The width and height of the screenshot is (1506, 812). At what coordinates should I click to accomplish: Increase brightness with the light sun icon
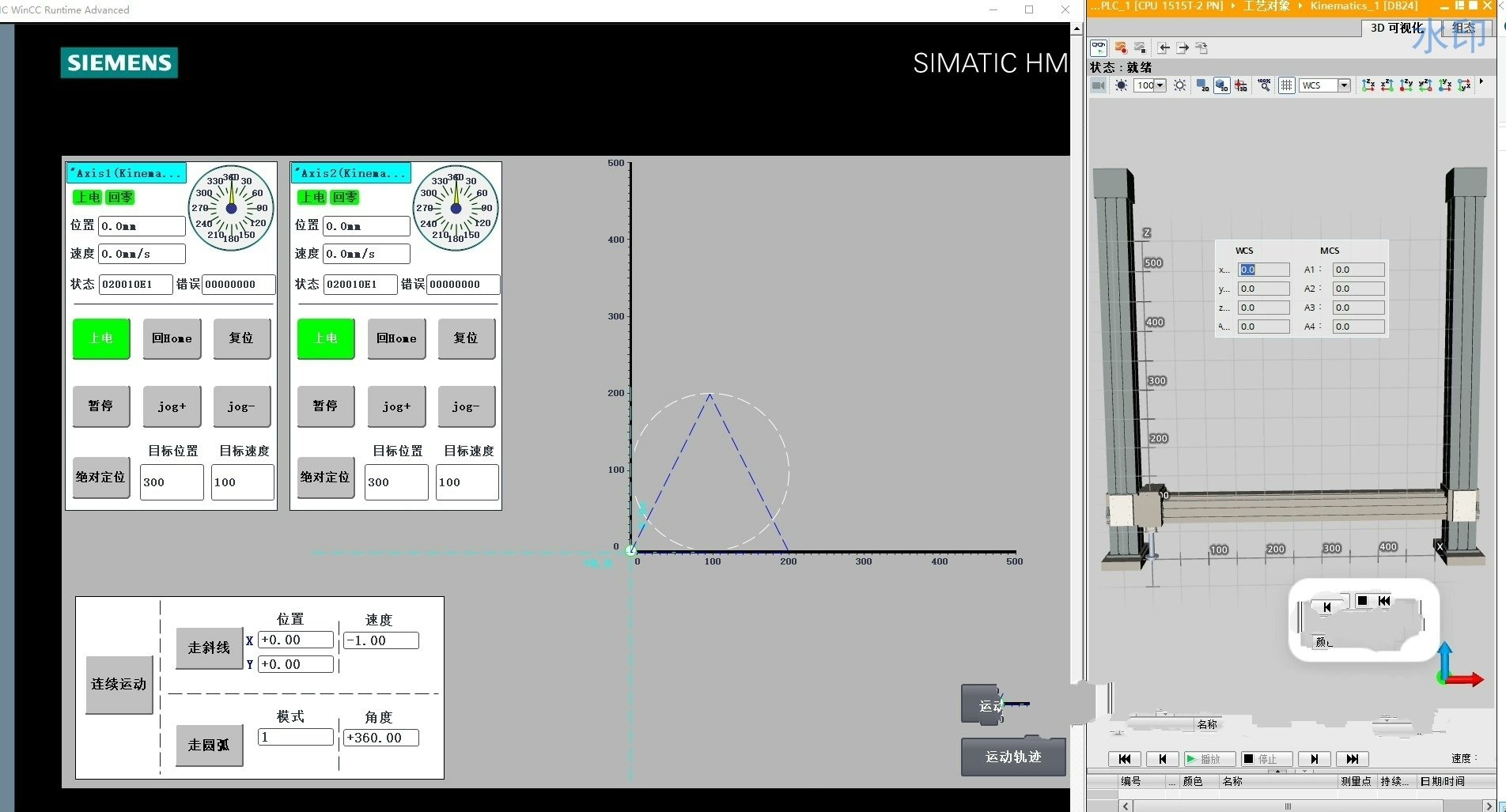point(1179,85)
